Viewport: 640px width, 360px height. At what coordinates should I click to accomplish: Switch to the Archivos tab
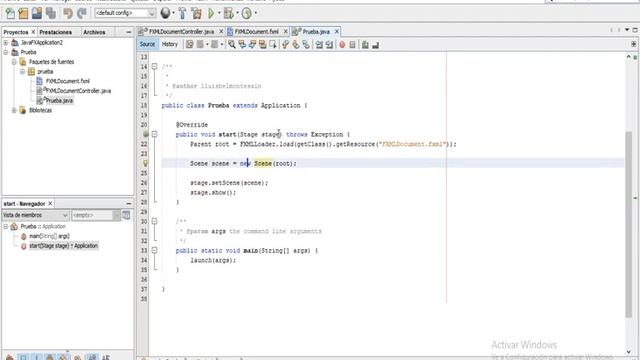point(94,32)
